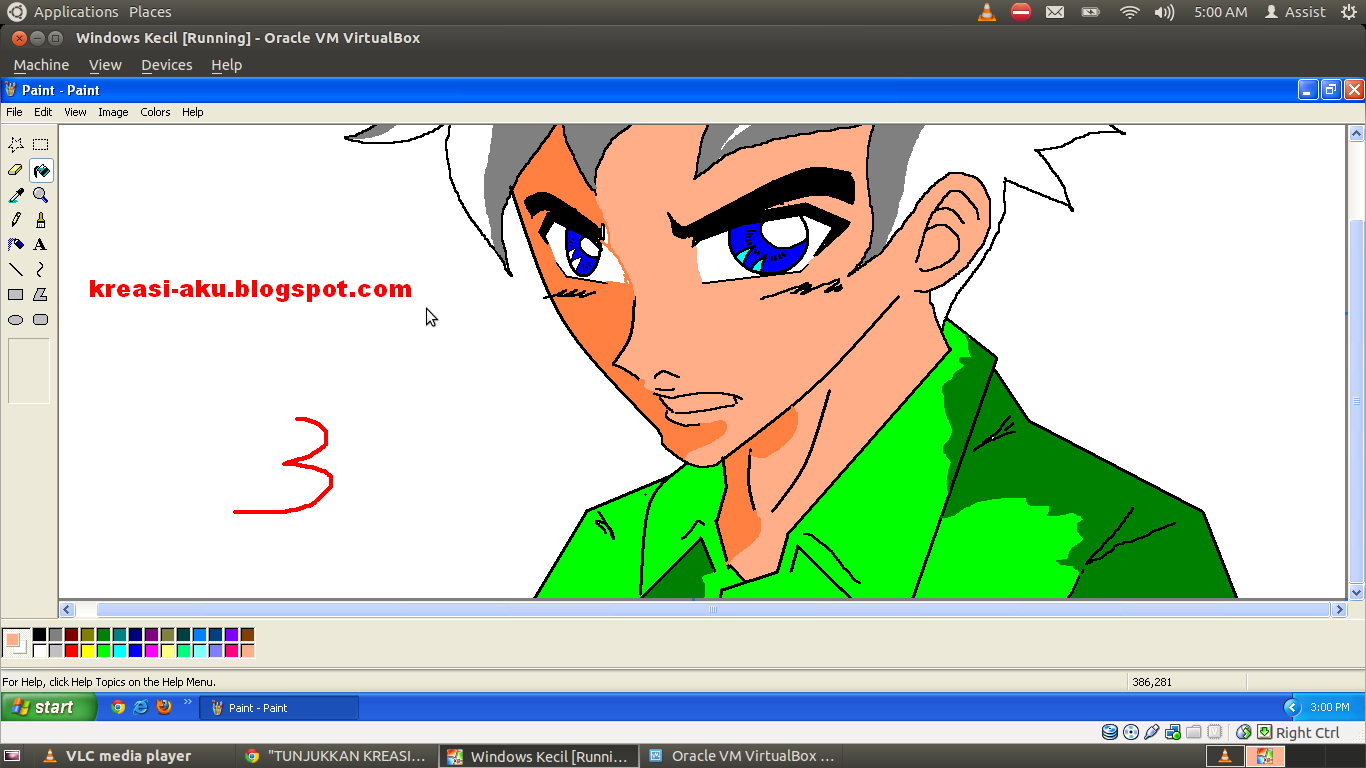The image size is (1366, 768).
Task: Choose the Pencil tool
Action: tap(16, 220)
